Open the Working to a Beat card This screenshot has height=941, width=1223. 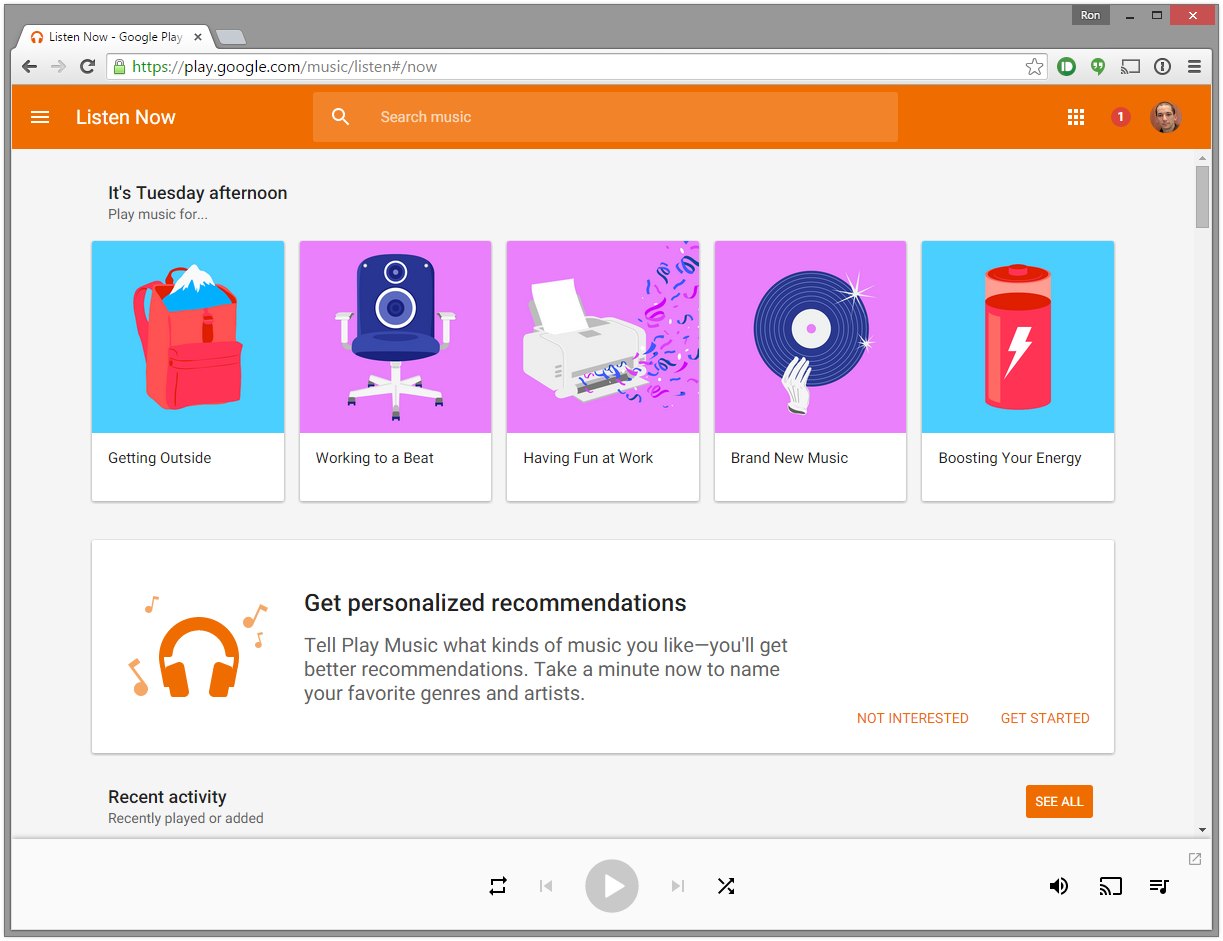click(x=395, y=371)
